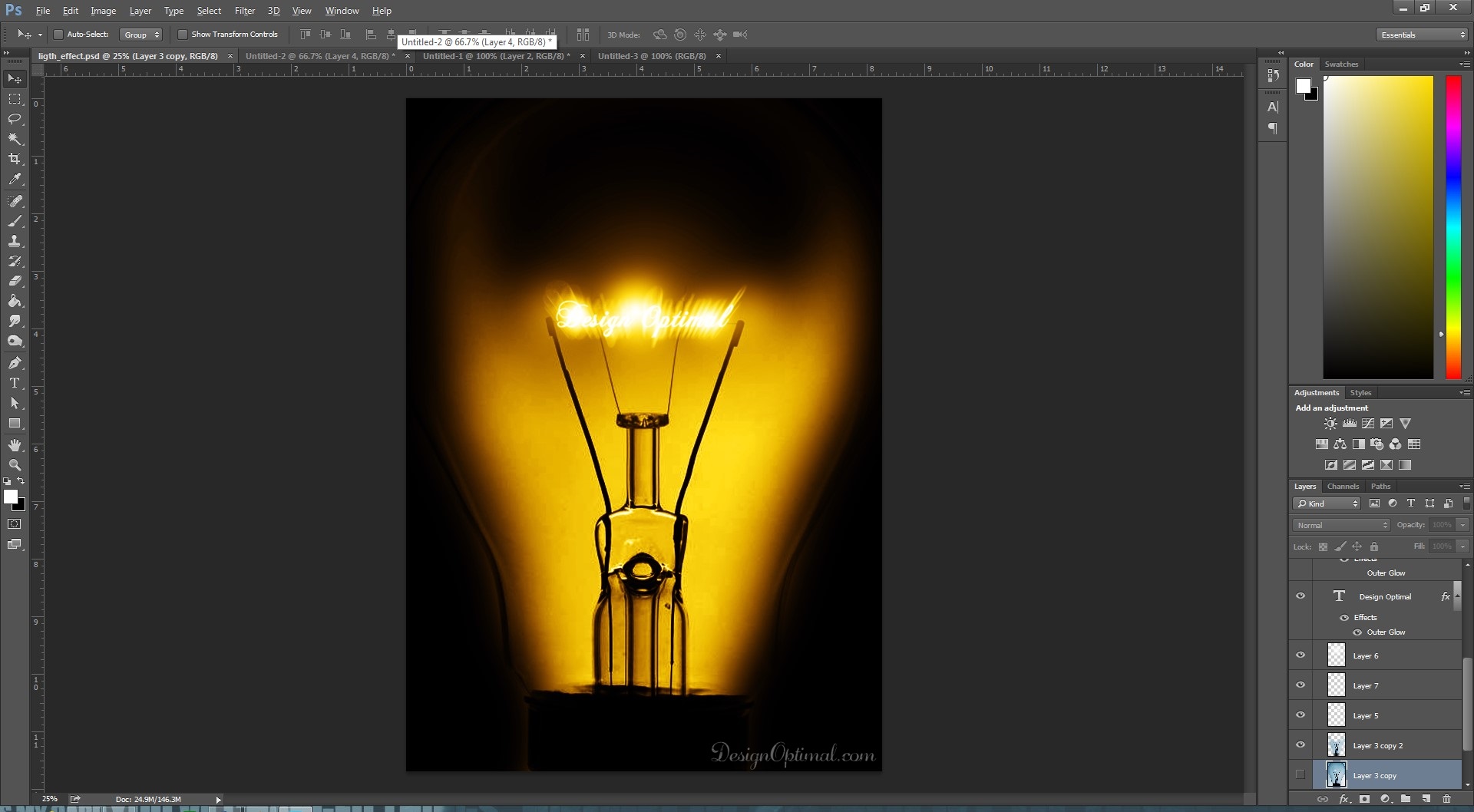
Task: Open the Auto-Select Group dropdown
Action: pos(141,35)
